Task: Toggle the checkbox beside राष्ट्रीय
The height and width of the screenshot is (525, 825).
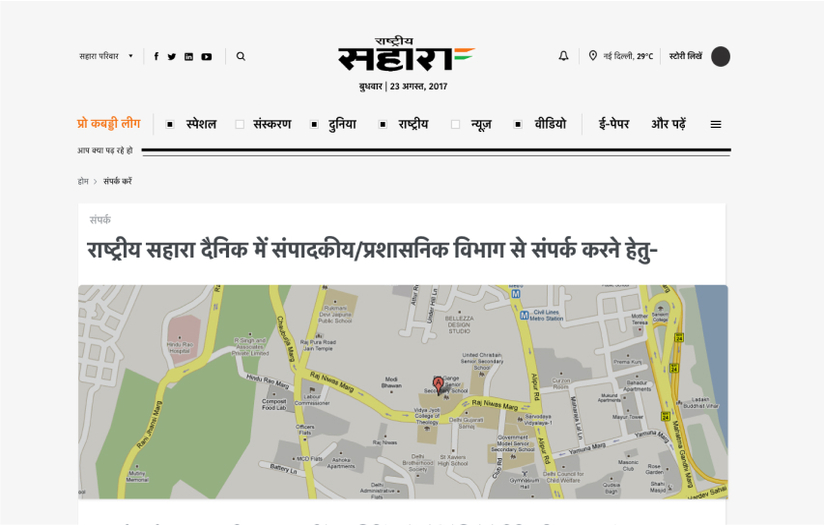Action: (x=383, y=125)
